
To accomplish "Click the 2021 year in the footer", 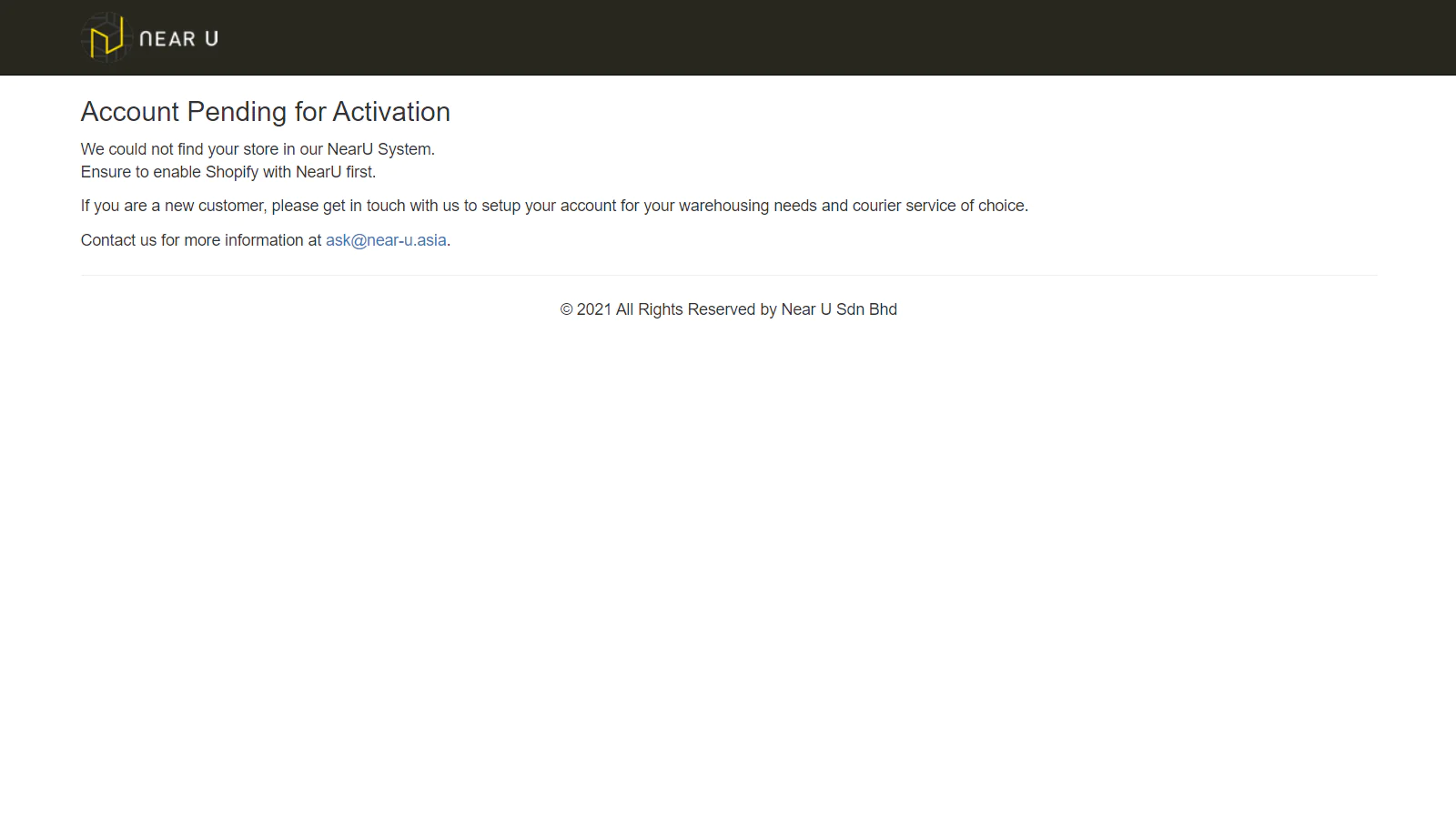I will (x=593, y=309).
